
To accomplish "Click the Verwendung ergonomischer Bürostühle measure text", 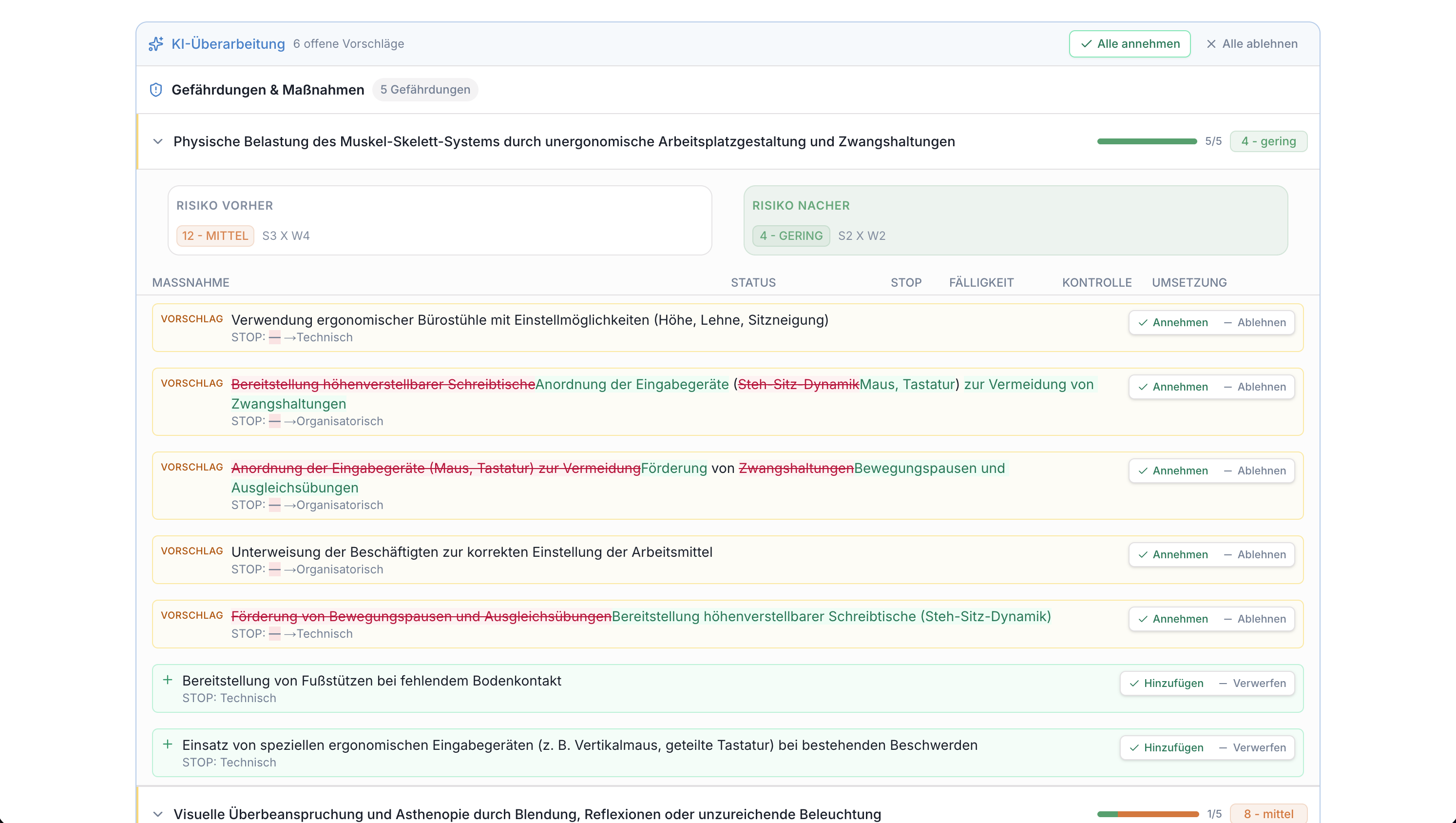I will pos(530,320).
